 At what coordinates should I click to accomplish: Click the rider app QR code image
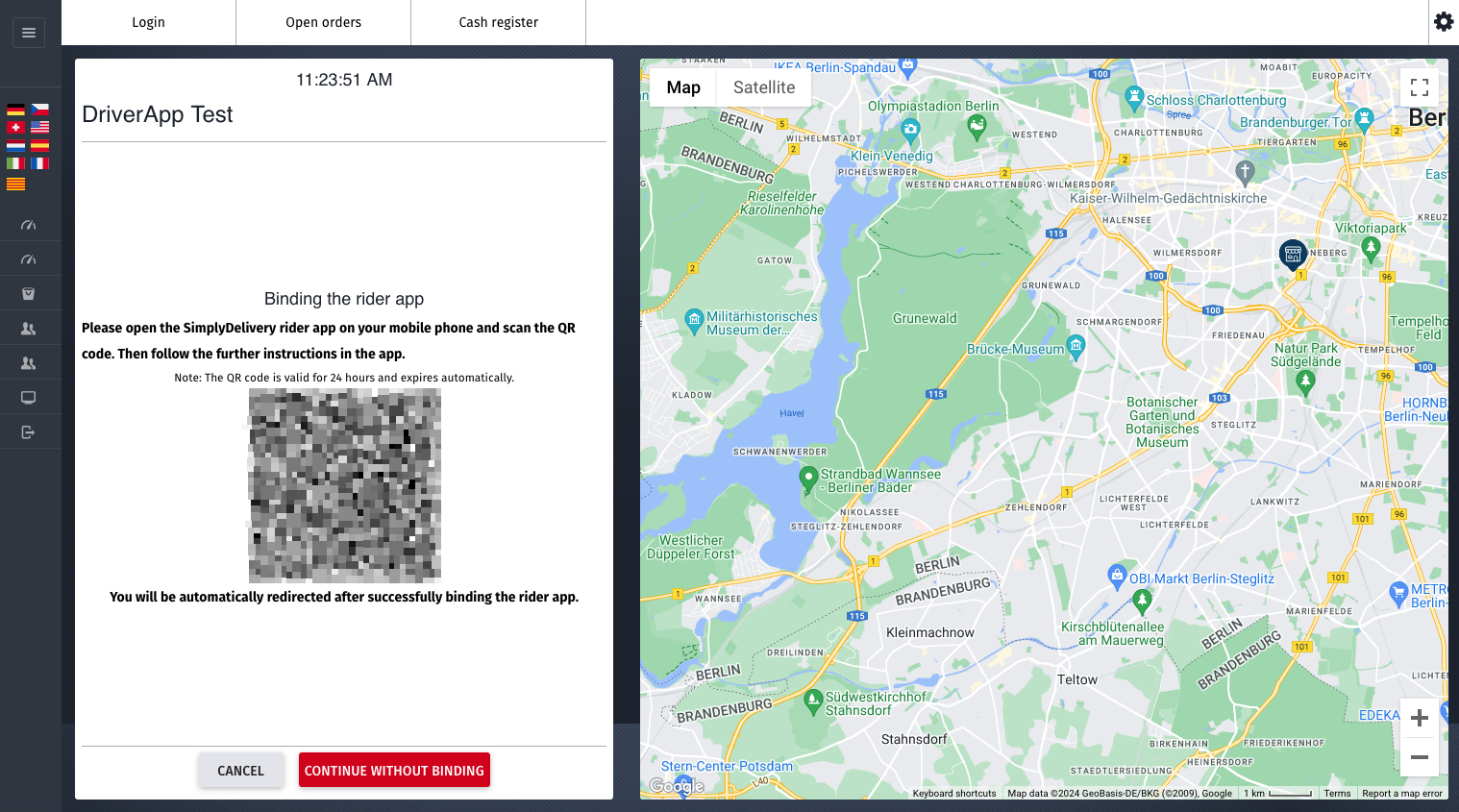[345, 486]
